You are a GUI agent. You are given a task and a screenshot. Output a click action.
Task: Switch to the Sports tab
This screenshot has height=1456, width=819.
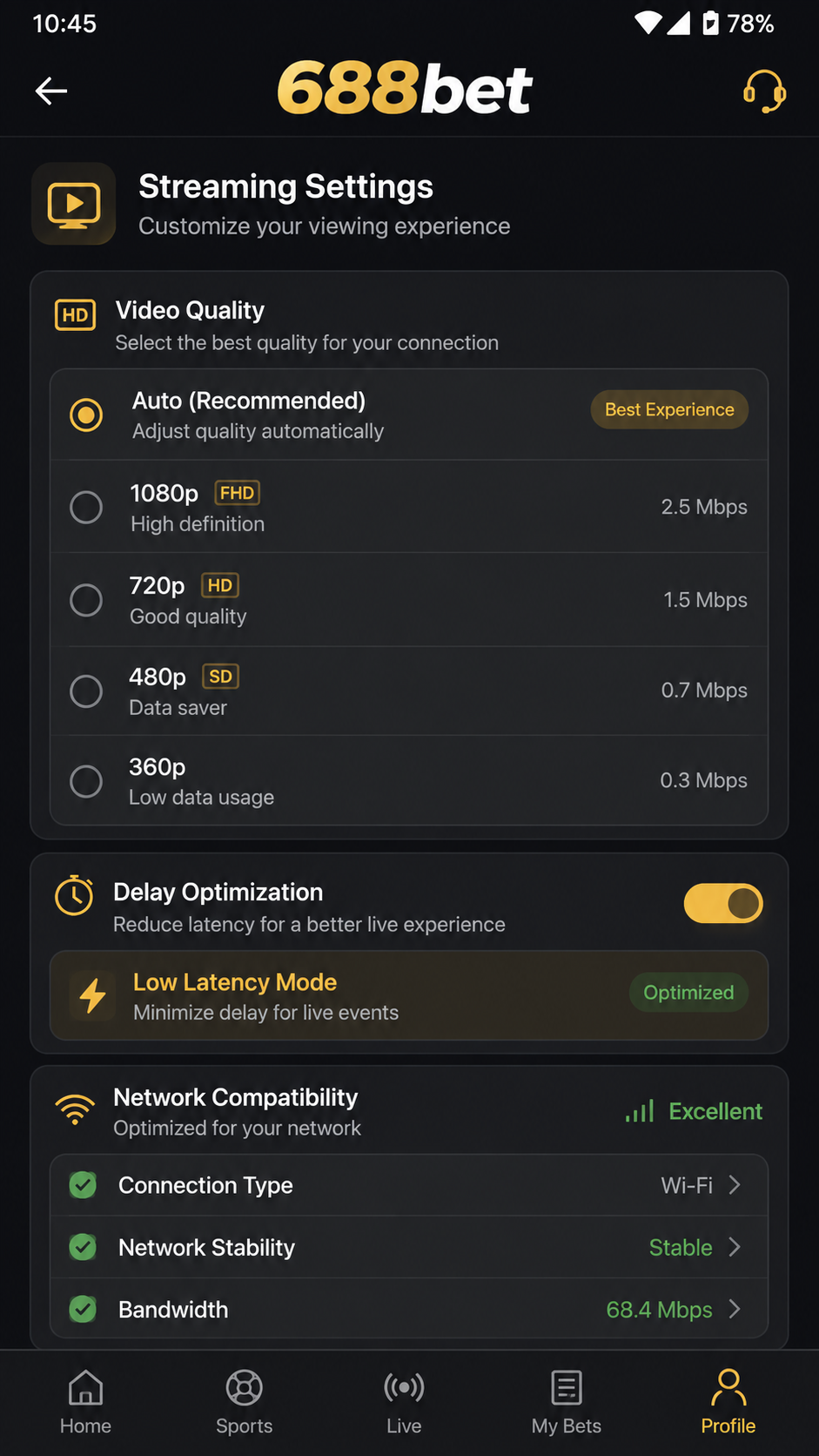tap(245, 1401)
